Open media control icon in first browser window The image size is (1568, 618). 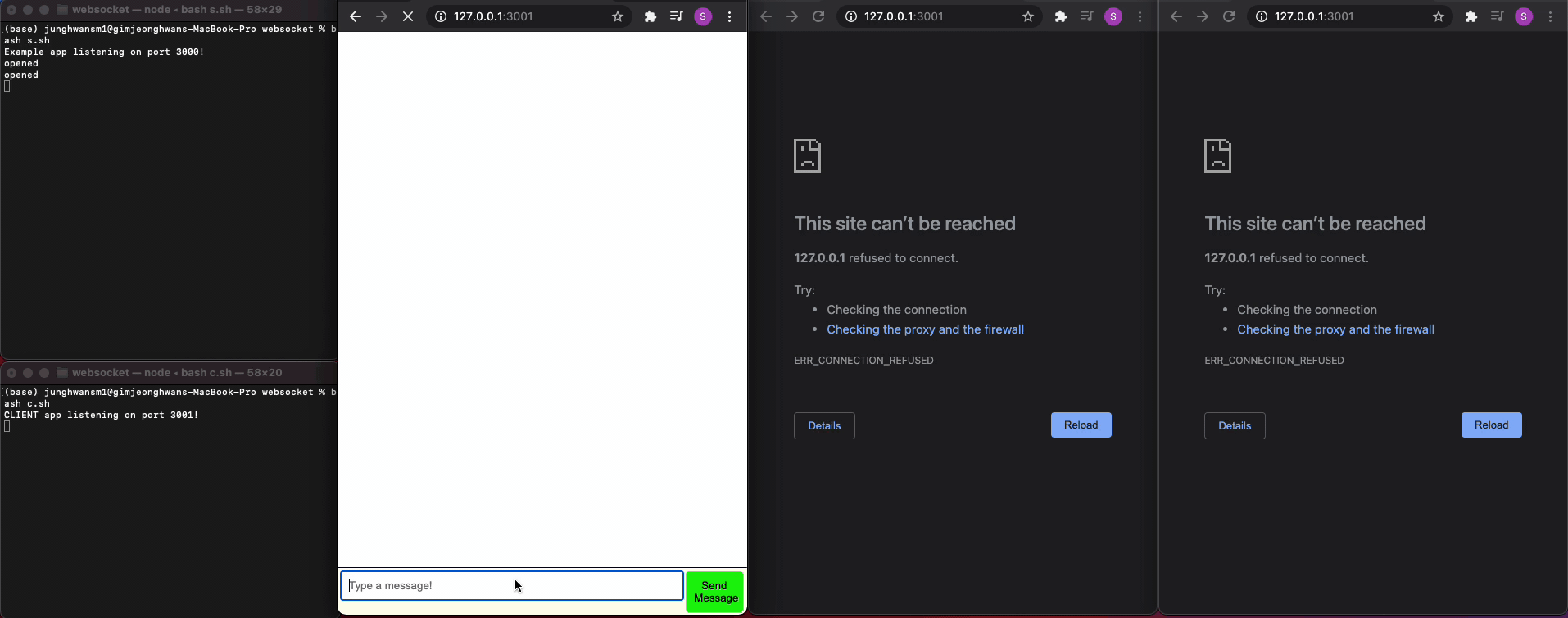click(x=676, y=16)
